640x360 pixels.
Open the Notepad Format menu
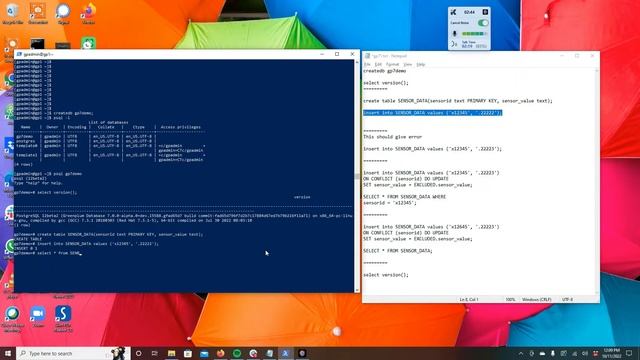click(392, 64)
